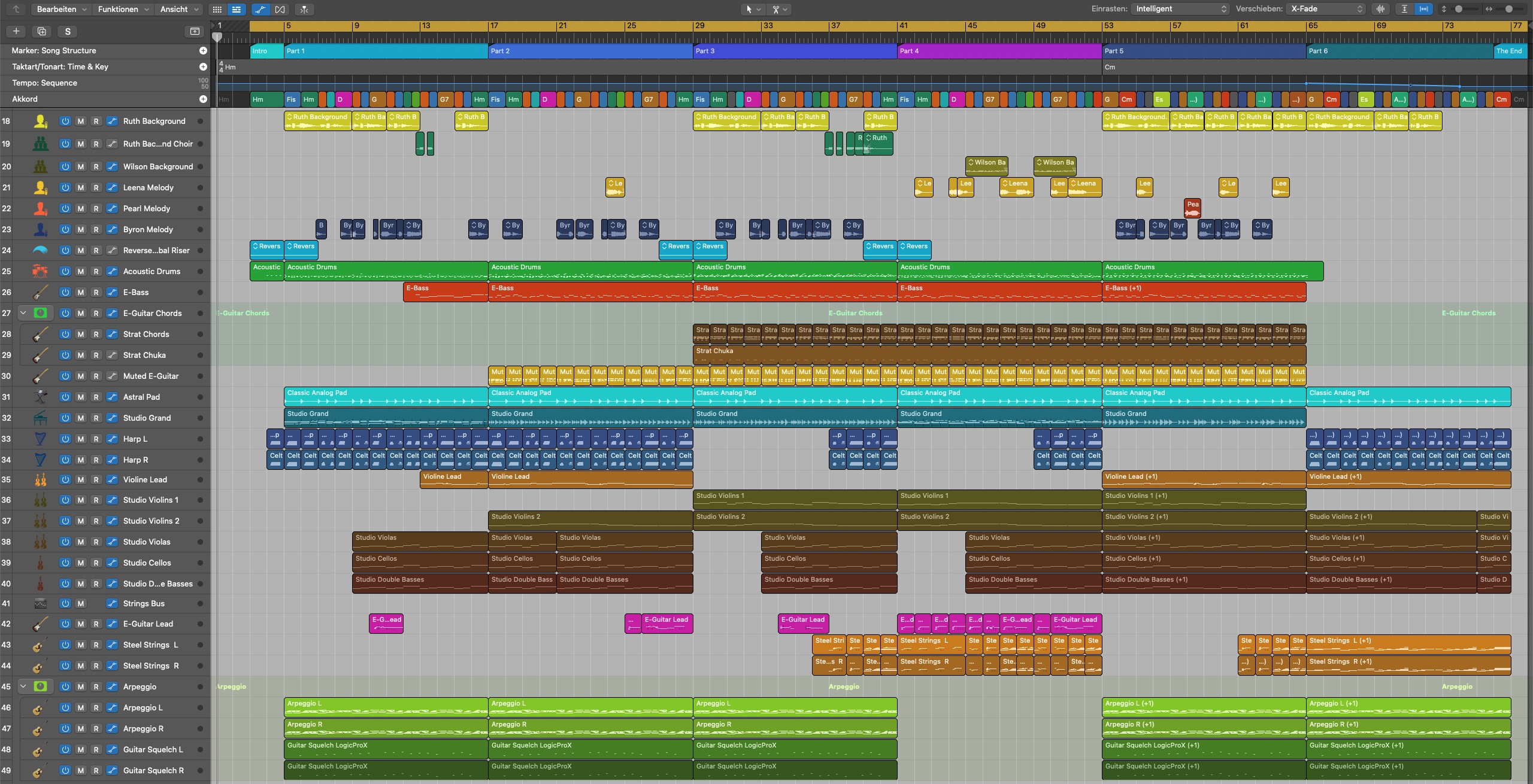This screenshot has width=1533, height=784.
Task: Add a new track with plus button
Action: (16, 31)
